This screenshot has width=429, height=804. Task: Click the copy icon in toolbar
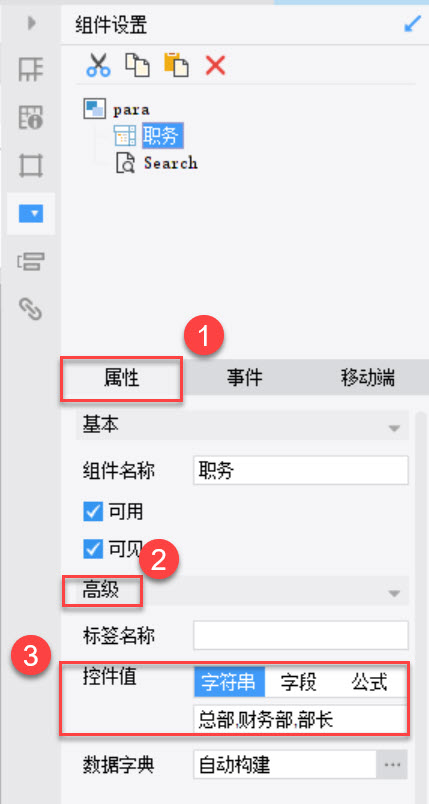click(137, 65)
